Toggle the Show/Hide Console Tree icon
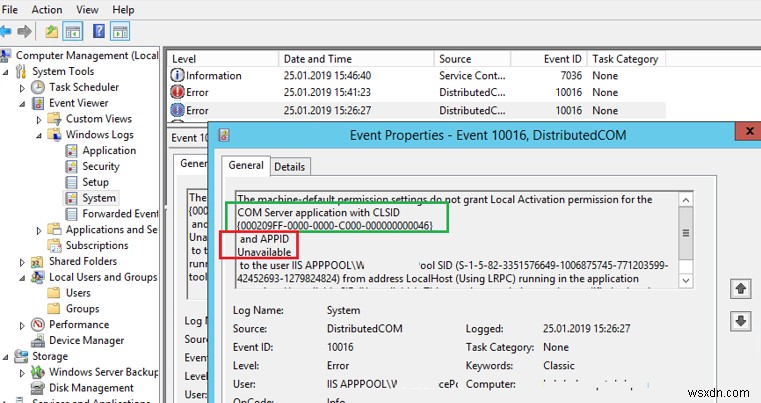Image resolution: width=761 pixels, height=403 pixels. [x=73, y=32]
